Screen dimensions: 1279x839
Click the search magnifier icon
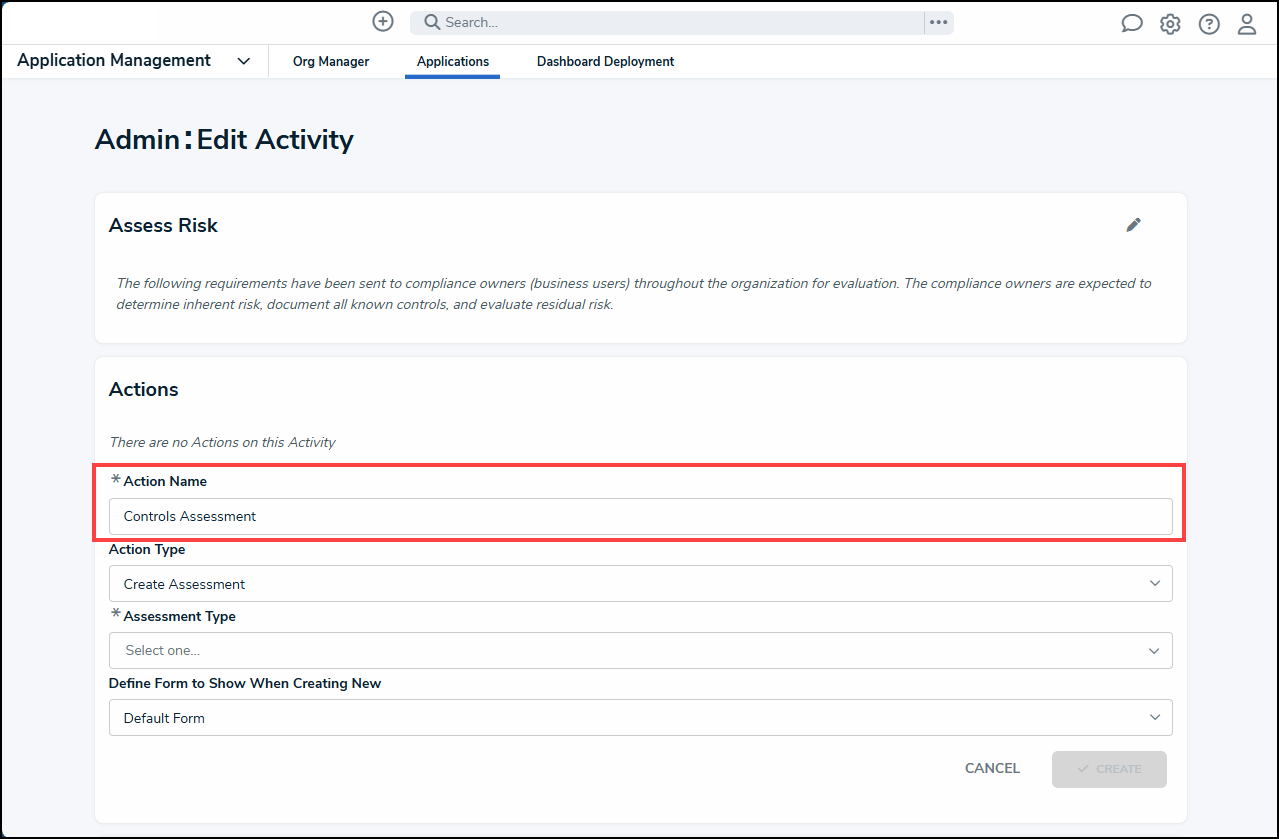pyautogui.click(x=432, y=22)
